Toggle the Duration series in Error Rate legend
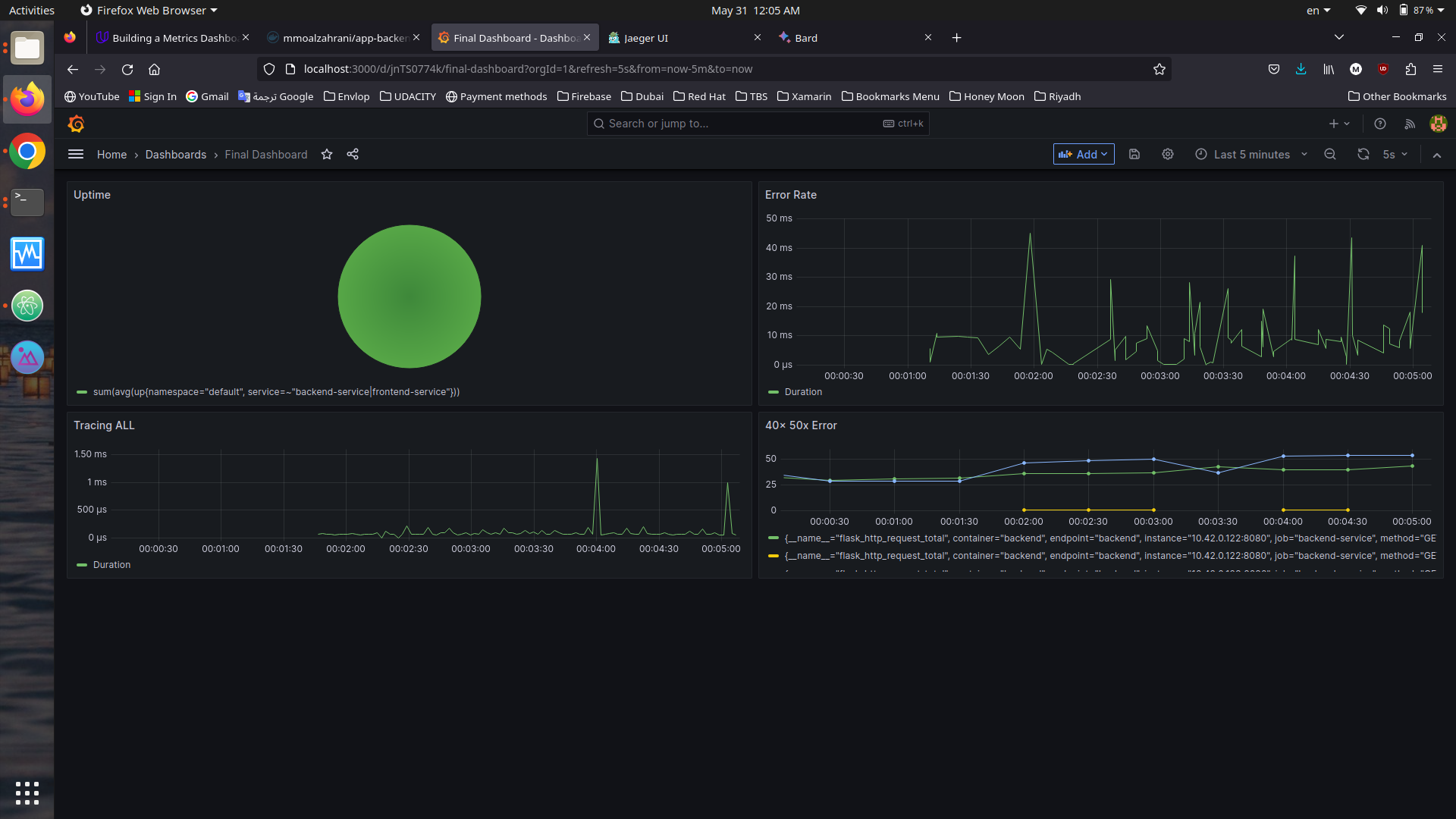1456x819 pixels. click(x=804, y=392)
